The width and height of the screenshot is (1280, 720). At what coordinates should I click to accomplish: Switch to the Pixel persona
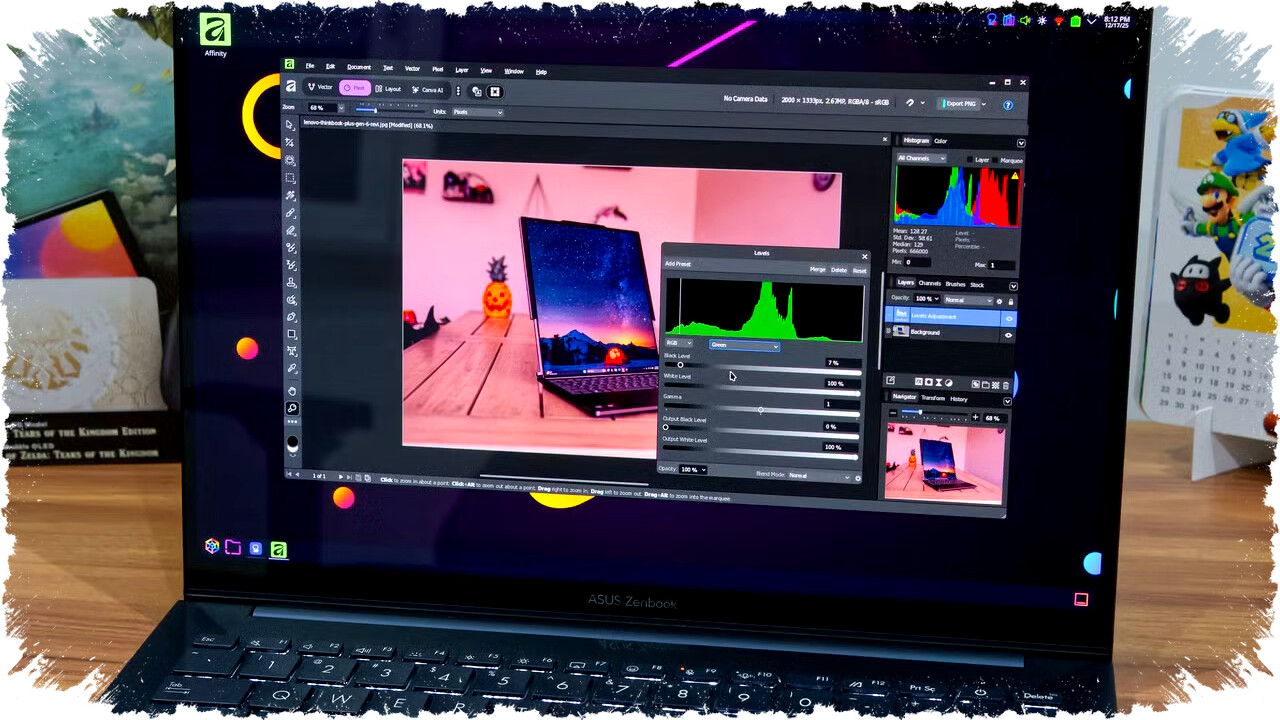coord(353,90)
